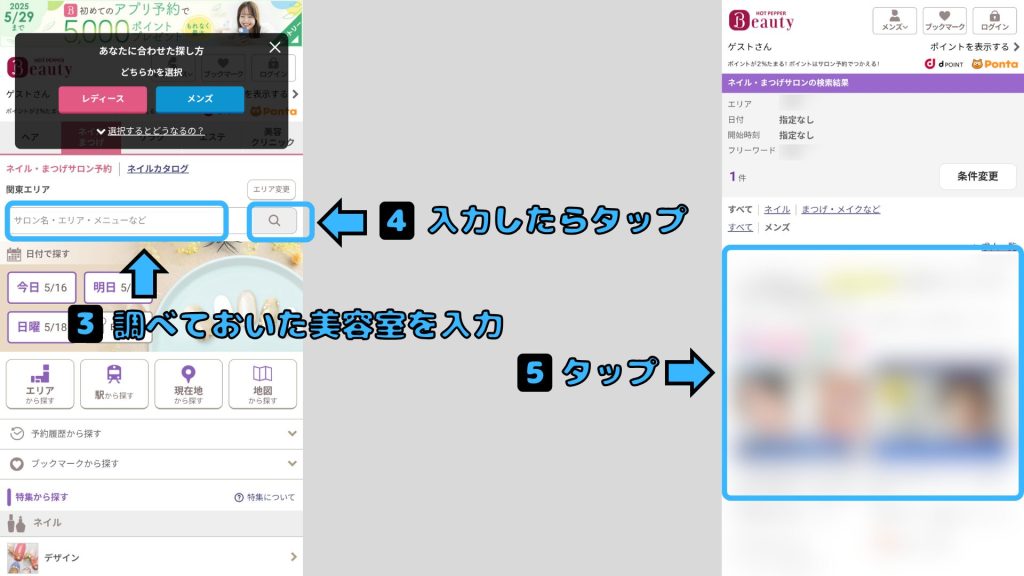Image resolution: width=1024 pixels, height=576 pixels.
Task: Click the 条件変更 button
Action: (x=977, y=176)
